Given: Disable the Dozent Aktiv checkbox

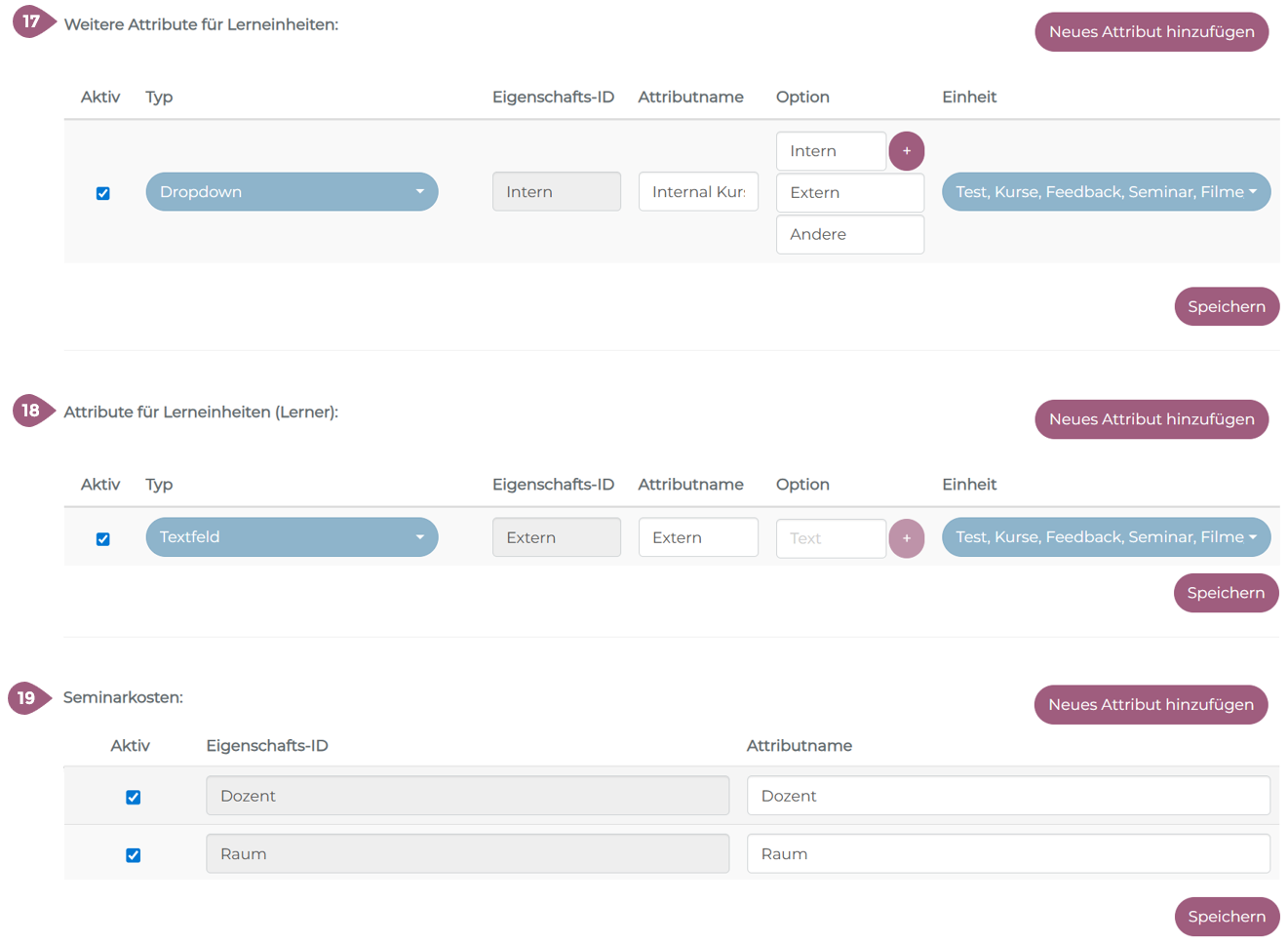Looking at the screenshot, I should pyautogui.click(x=134, y=798).
